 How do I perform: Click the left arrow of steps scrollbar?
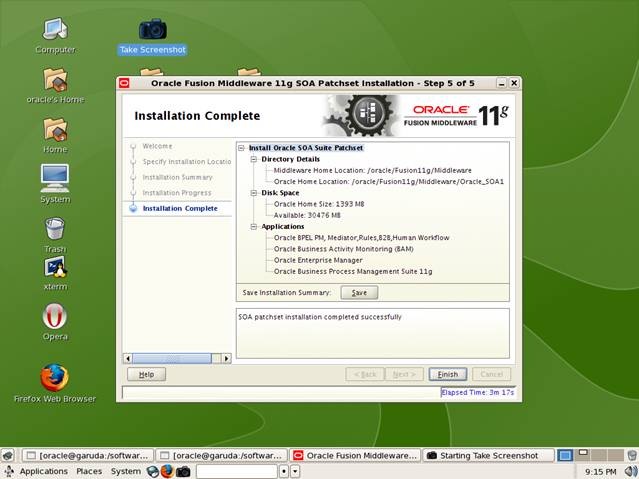click(x=128, y=358)
